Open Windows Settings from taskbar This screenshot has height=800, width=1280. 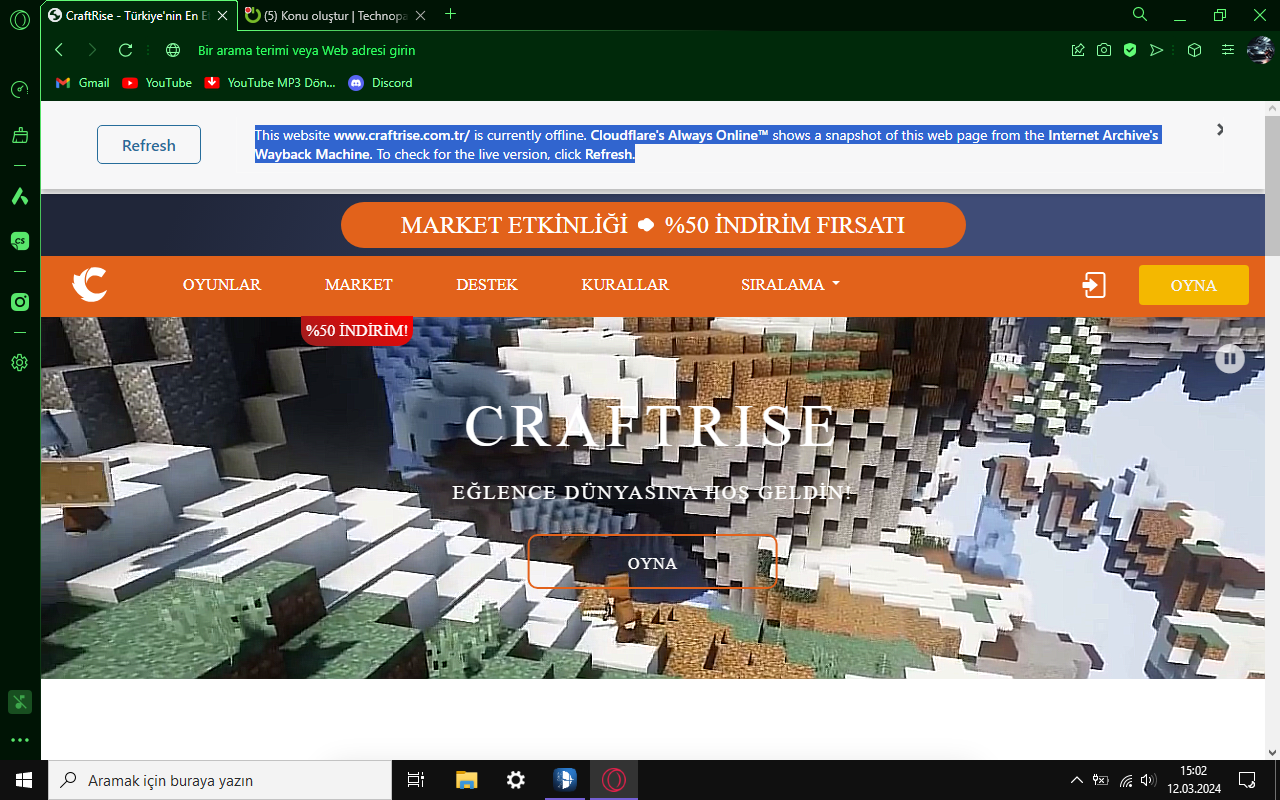[x=515, y=780]
